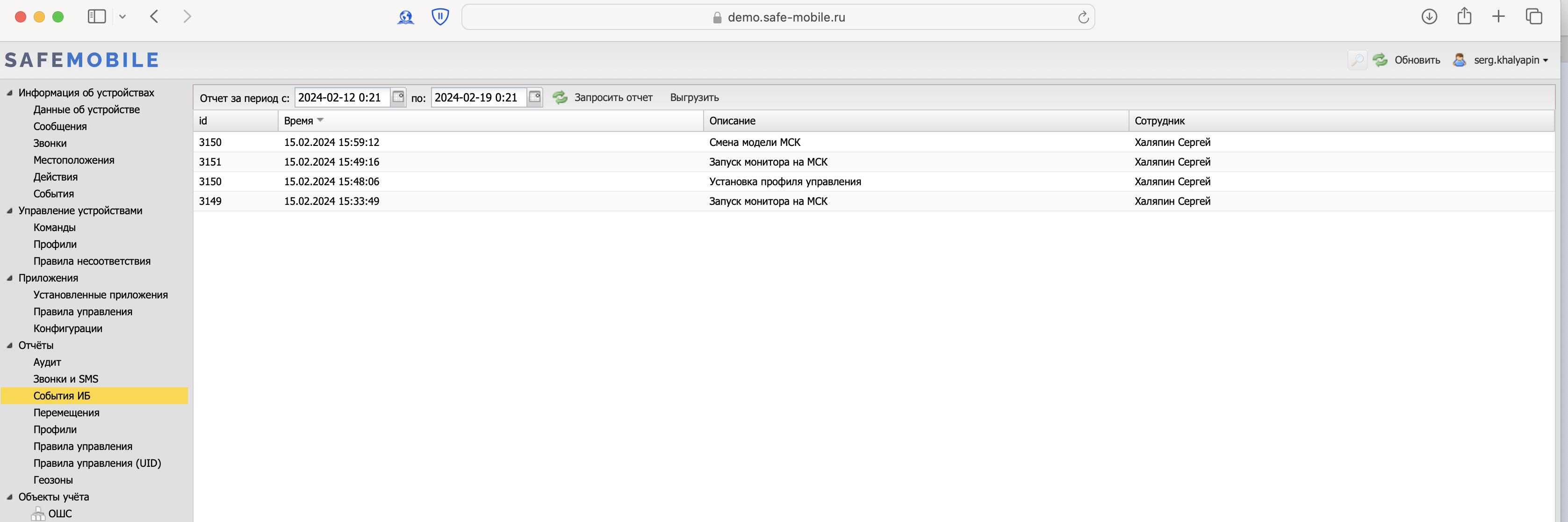Reload page with address bar reload icon
The height and width of the screenshot is (522, 1568).
[x=1083, y=18]
